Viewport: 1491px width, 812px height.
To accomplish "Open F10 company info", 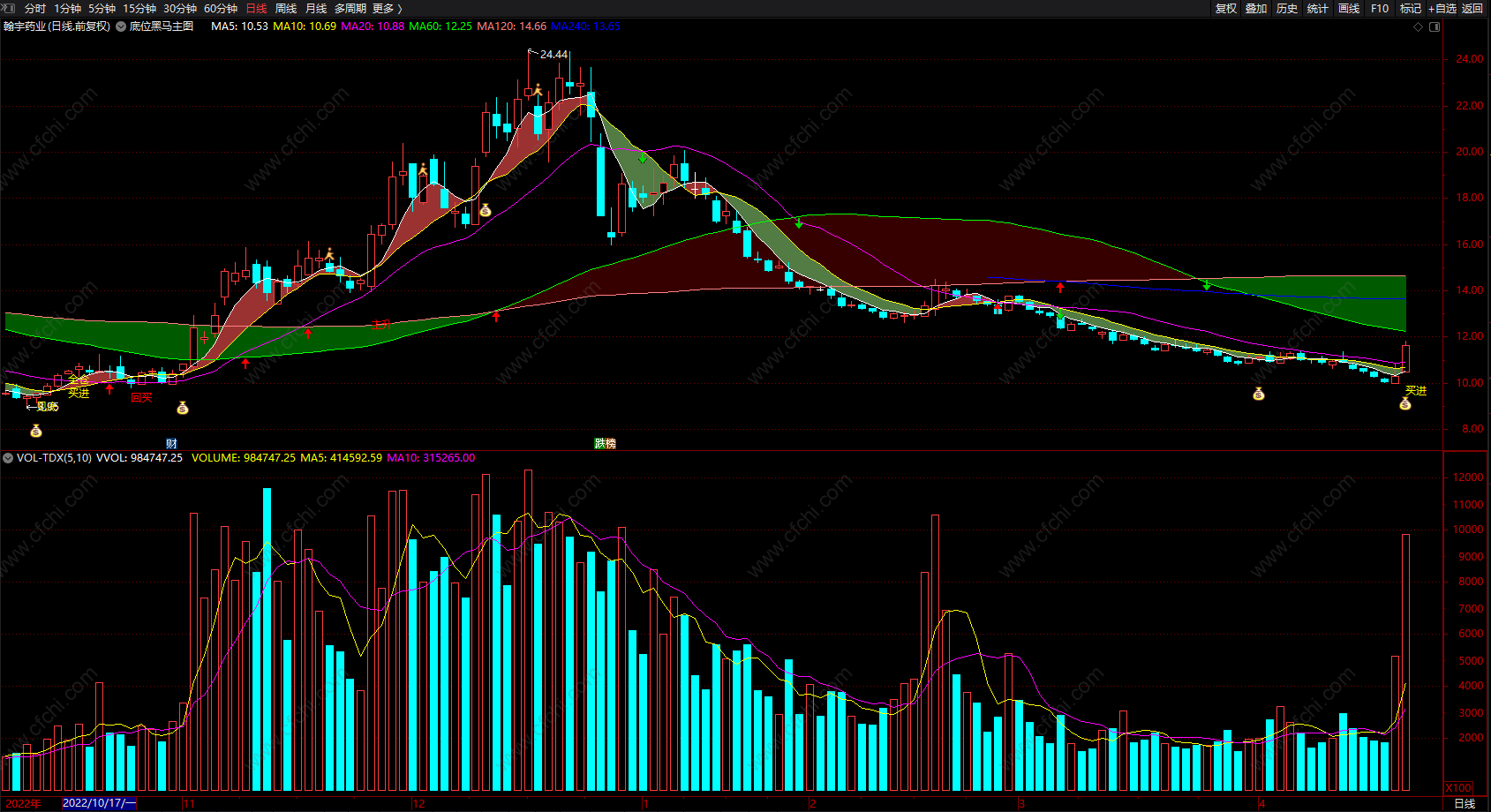I will (x=1380, y=8).
